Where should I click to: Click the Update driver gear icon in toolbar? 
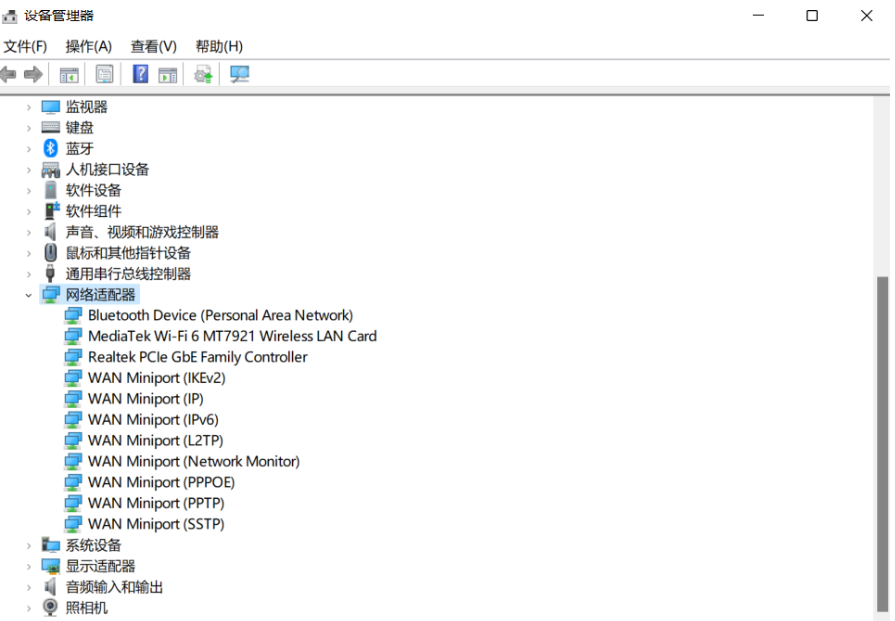(x=204, y=74)
